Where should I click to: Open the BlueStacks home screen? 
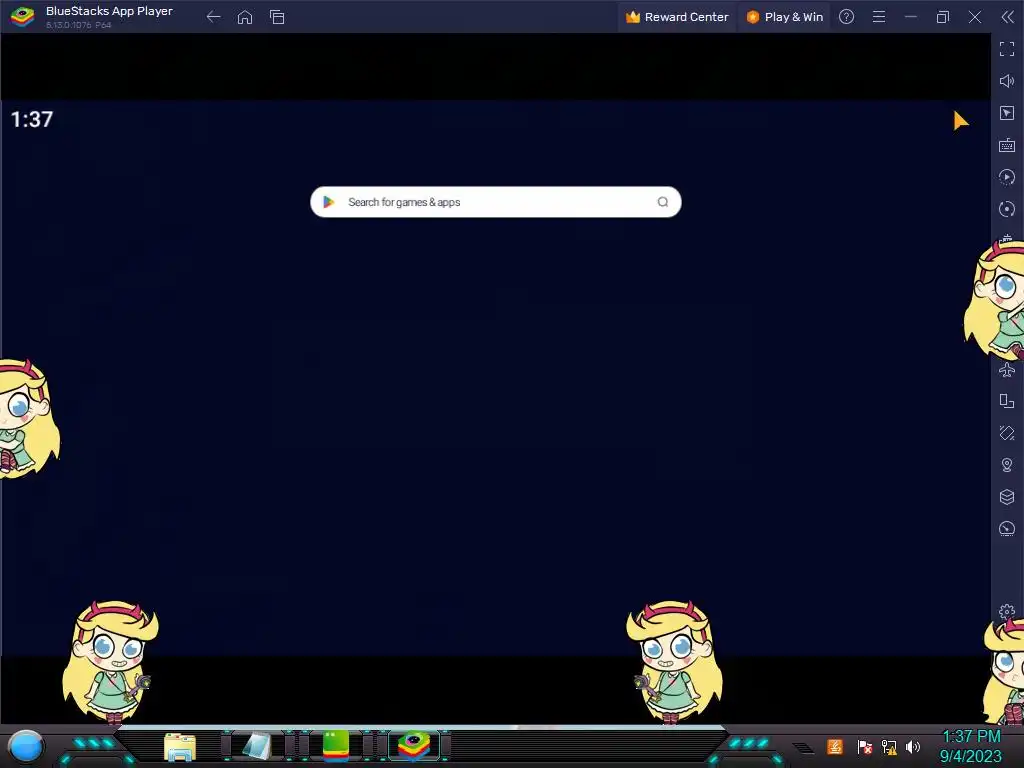(245, 17)
